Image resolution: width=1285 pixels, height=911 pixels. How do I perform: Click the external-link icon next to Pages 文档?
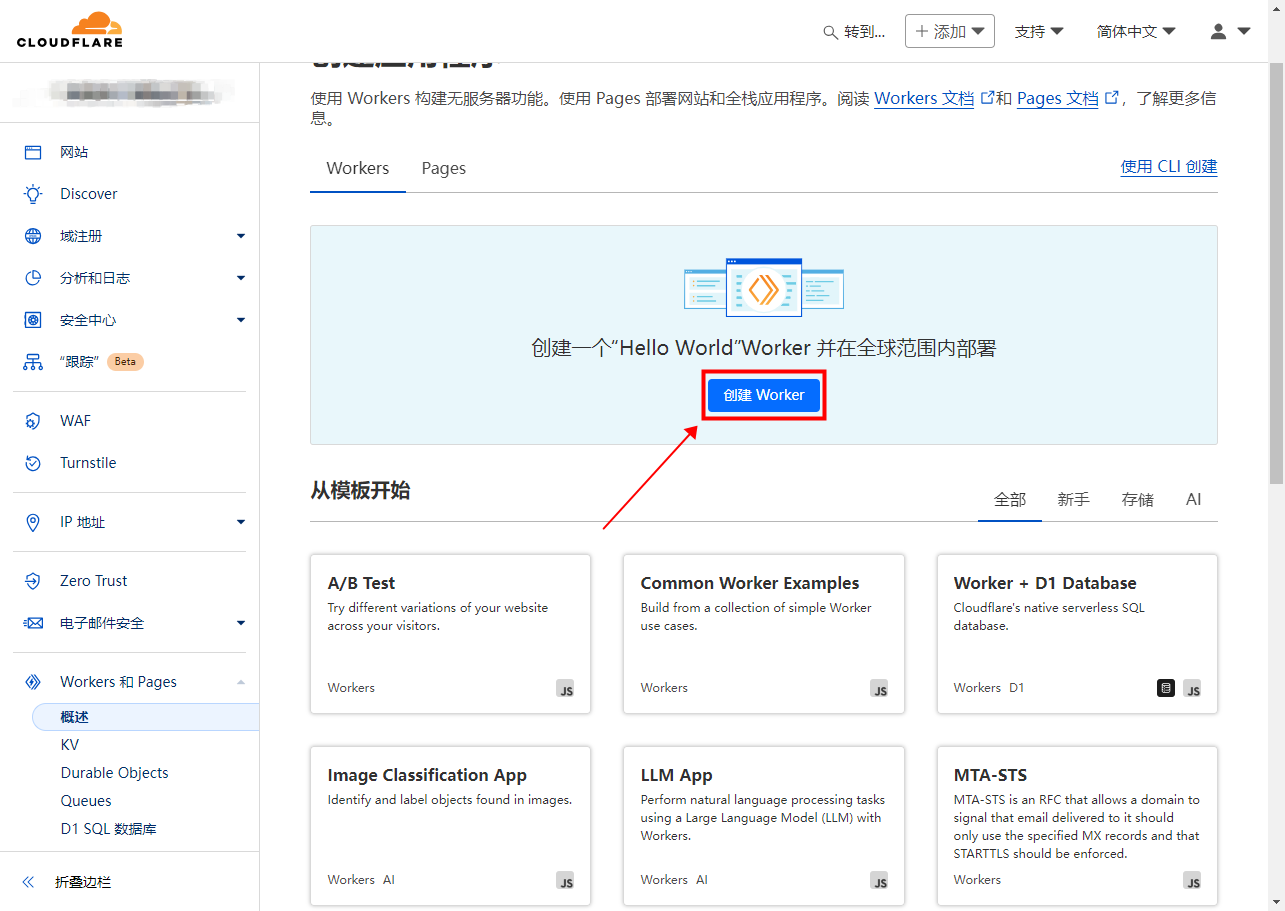point(1110,98)
